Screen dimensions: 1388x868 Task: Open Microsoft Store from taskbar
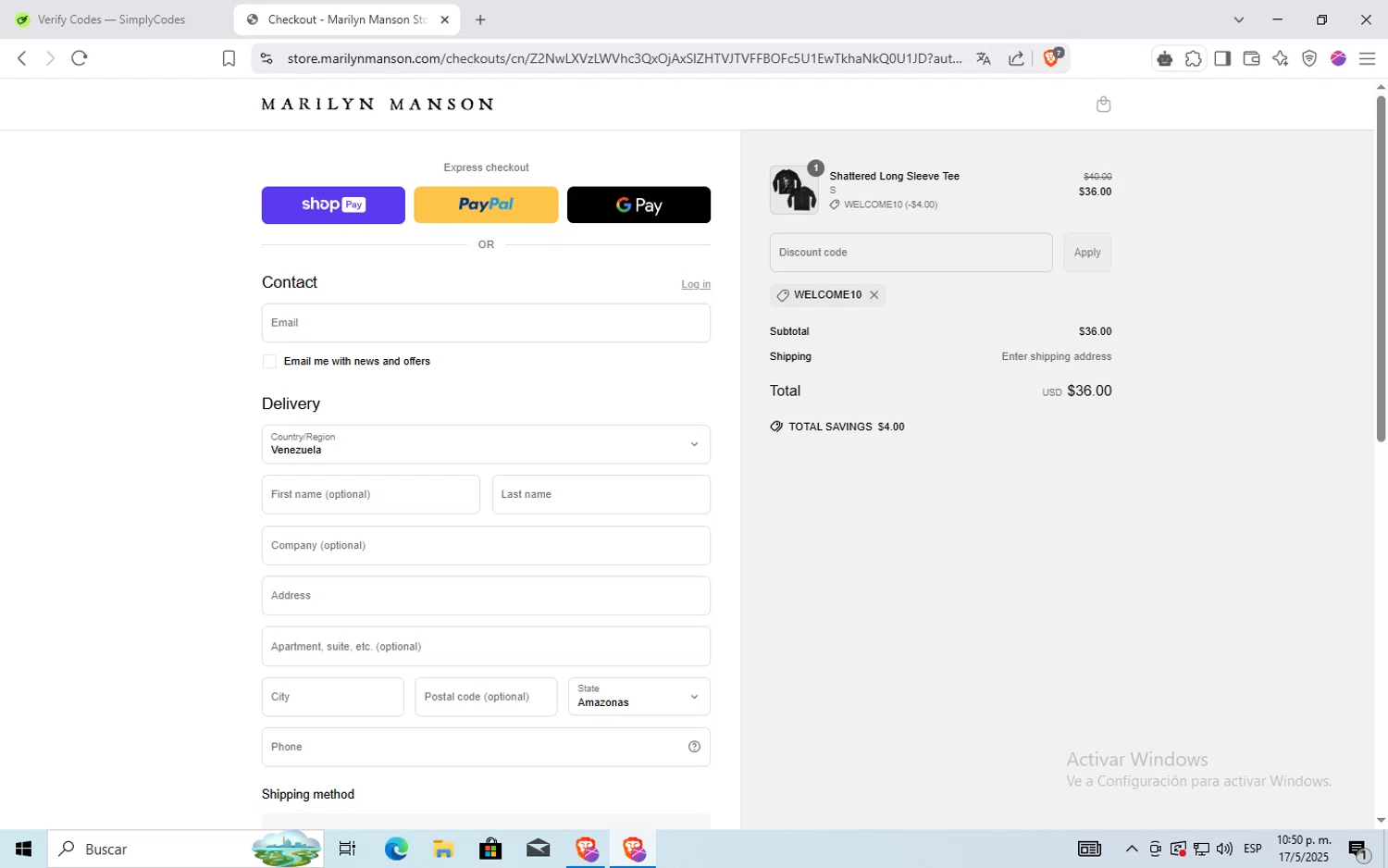point(490,849)
